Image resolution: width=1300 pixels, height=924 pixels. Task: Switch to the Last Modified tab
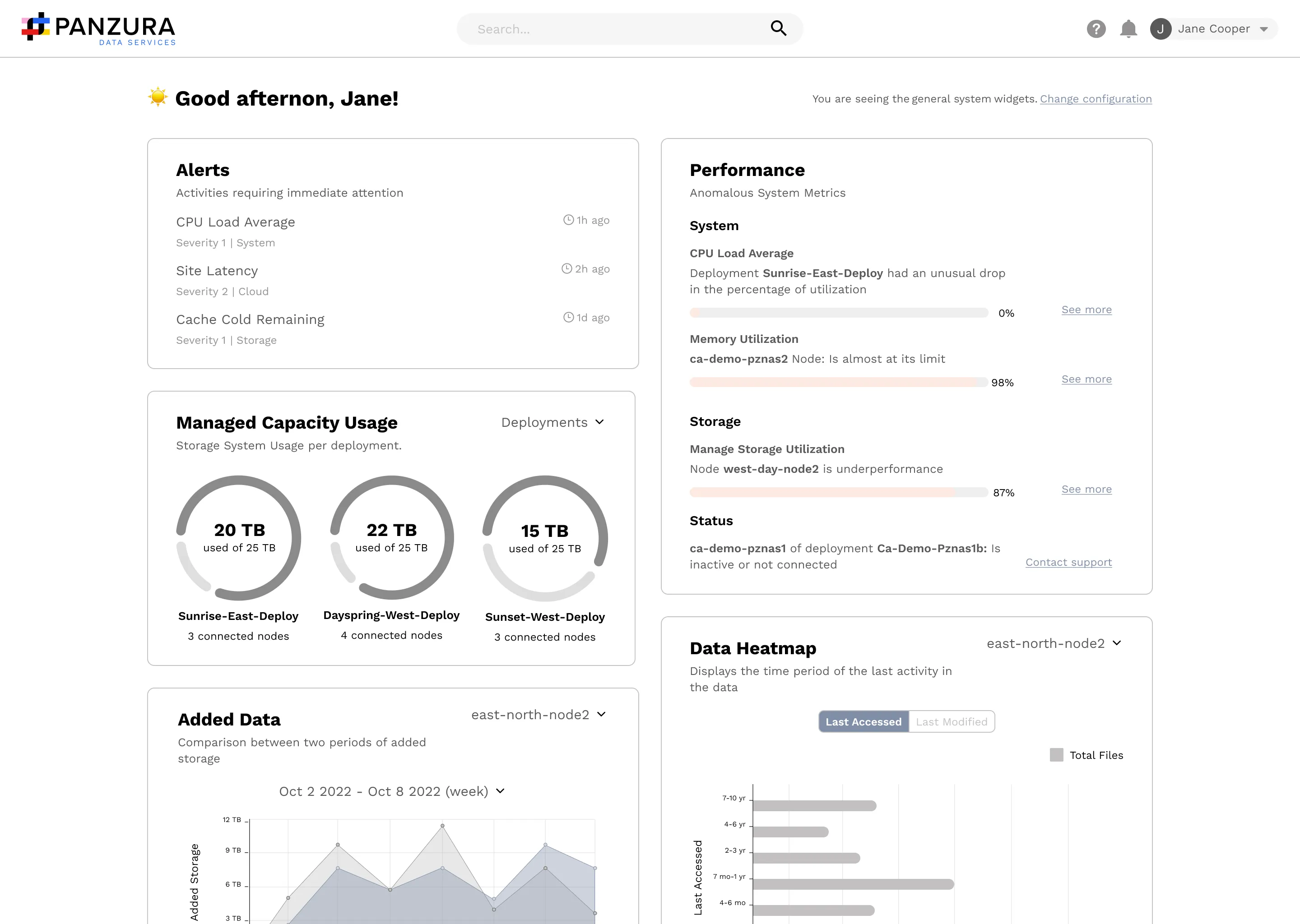point(952,721)
